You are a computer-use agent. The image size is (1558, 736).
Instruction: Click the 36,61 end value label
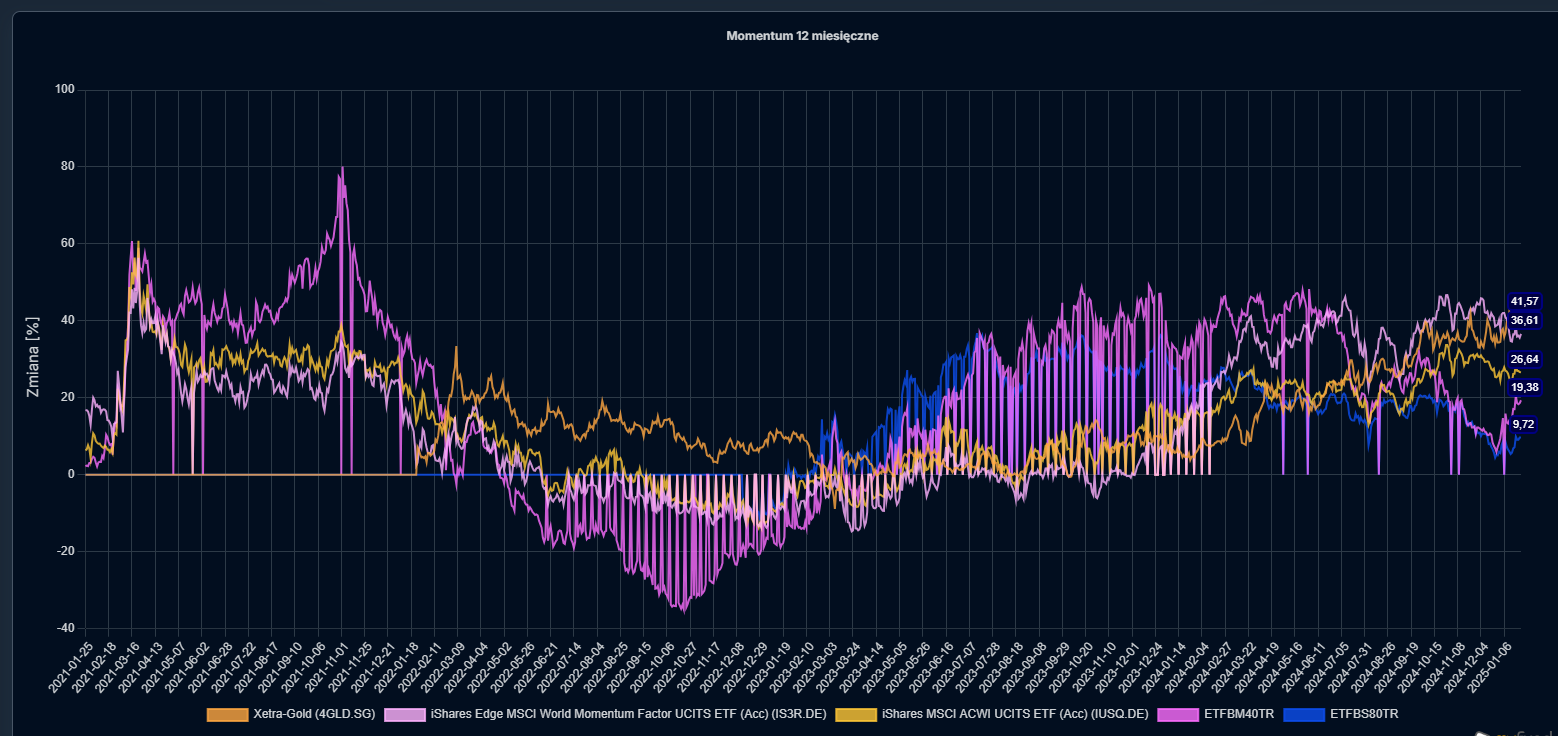[x=1524, y=320]
